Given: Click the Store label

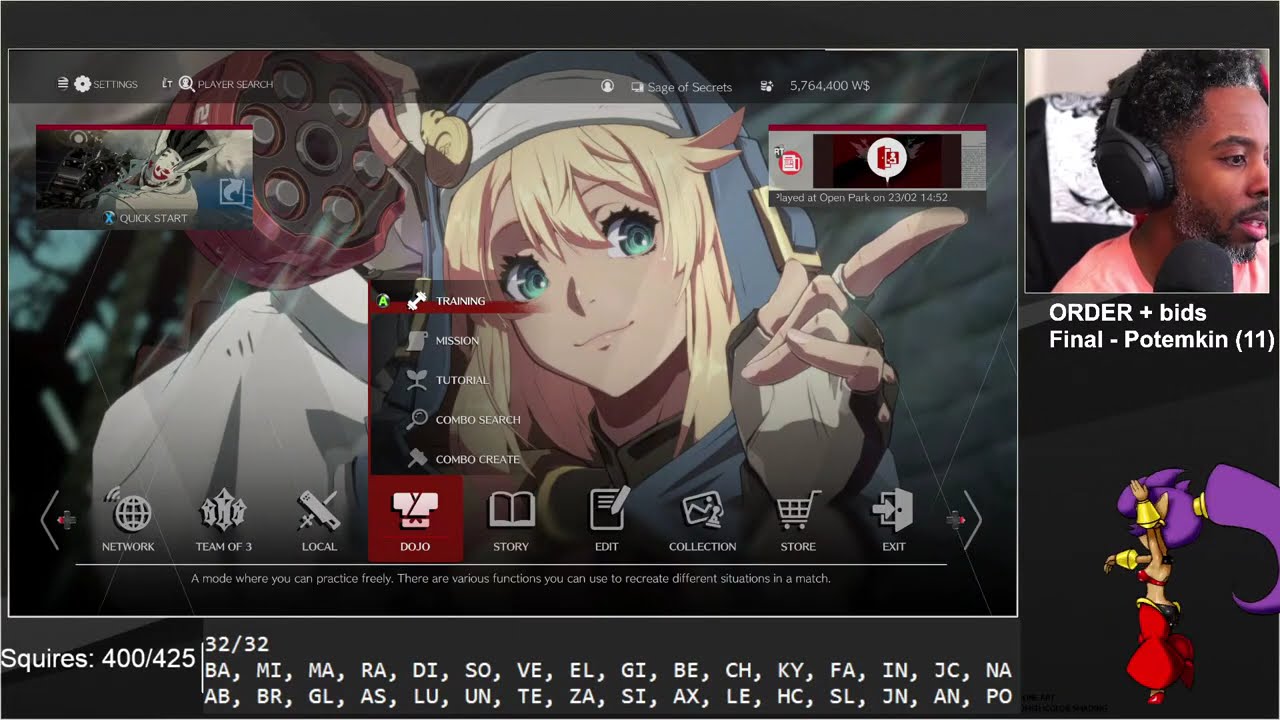Looking at the screenshot, I should pyautogui.click(x=798, y=547).
